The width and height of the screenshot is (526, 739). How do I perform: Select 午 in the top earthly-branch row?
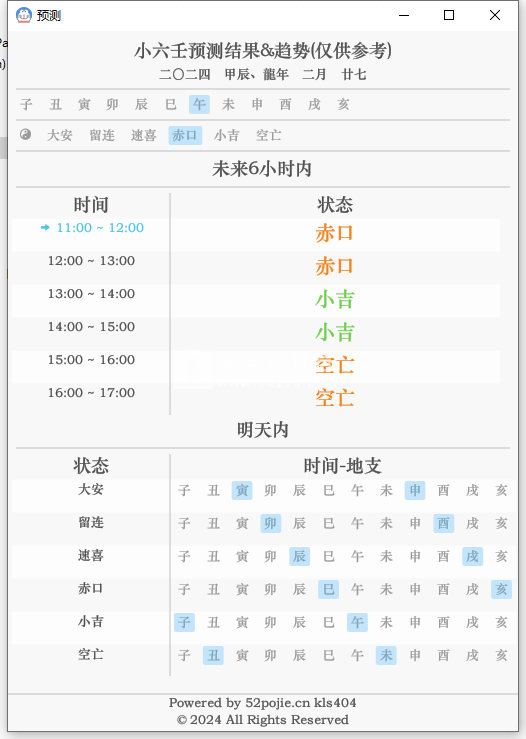(x=199, y=104)
